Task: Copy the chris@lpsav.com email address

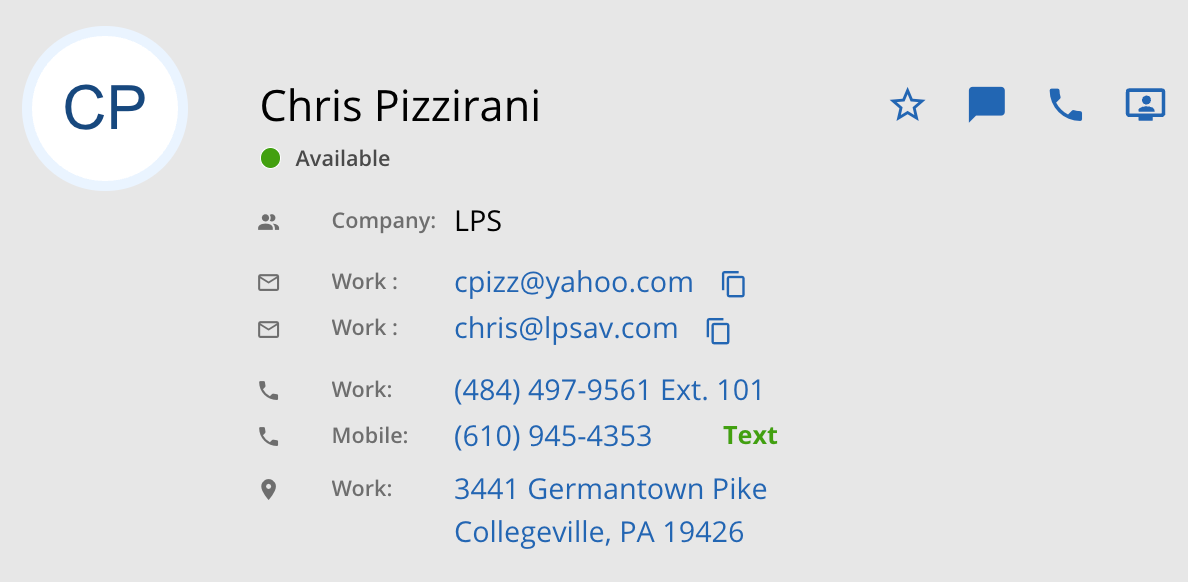Action: [718, 330]
